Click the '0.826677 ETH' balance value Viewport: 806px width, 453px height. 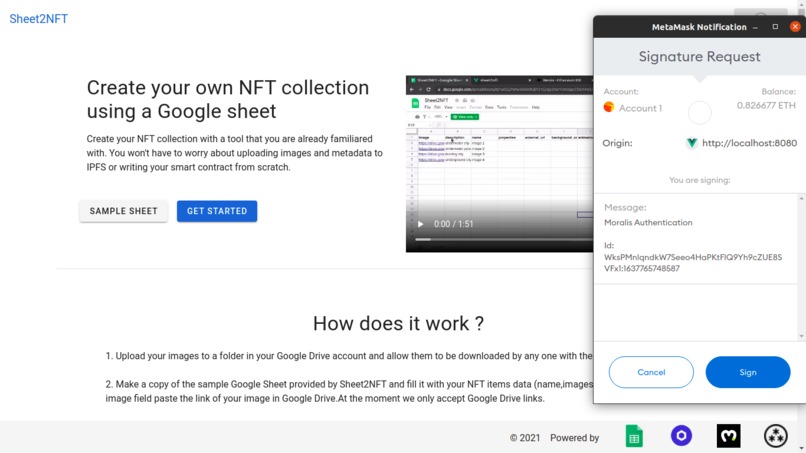point(766,105)
